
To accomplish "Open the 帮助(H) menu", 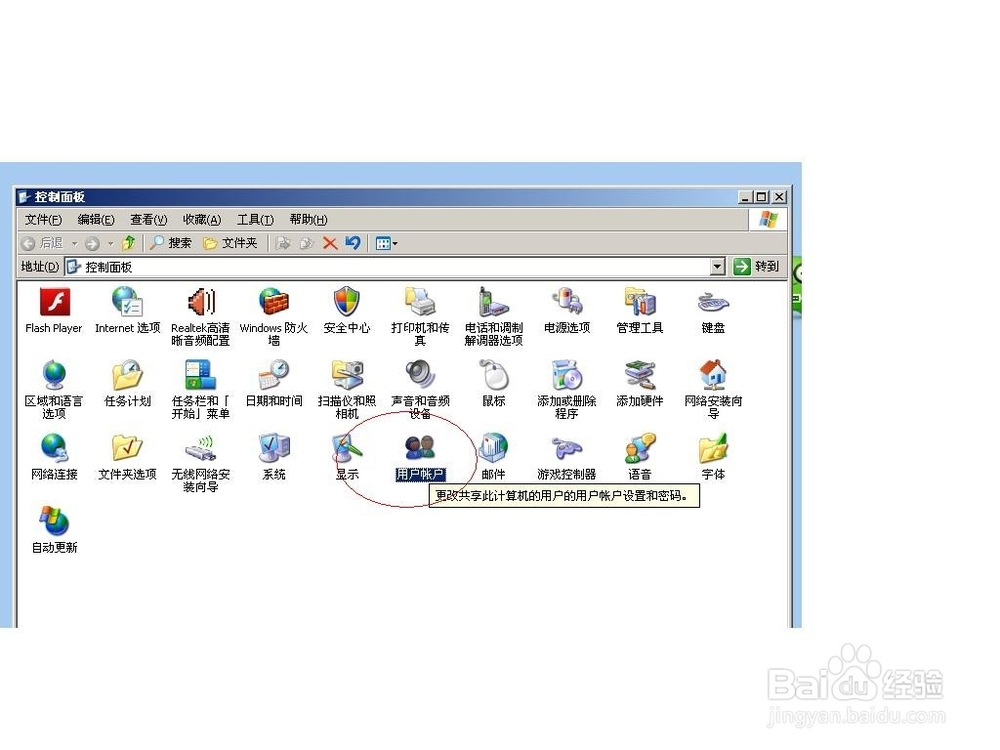I will [x=308, y=220].
